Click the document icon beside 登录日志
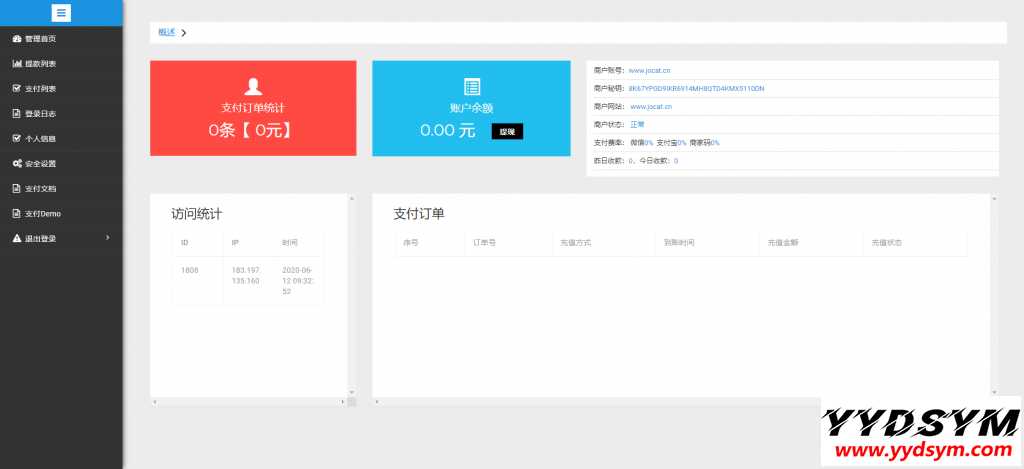 [16, 113]
